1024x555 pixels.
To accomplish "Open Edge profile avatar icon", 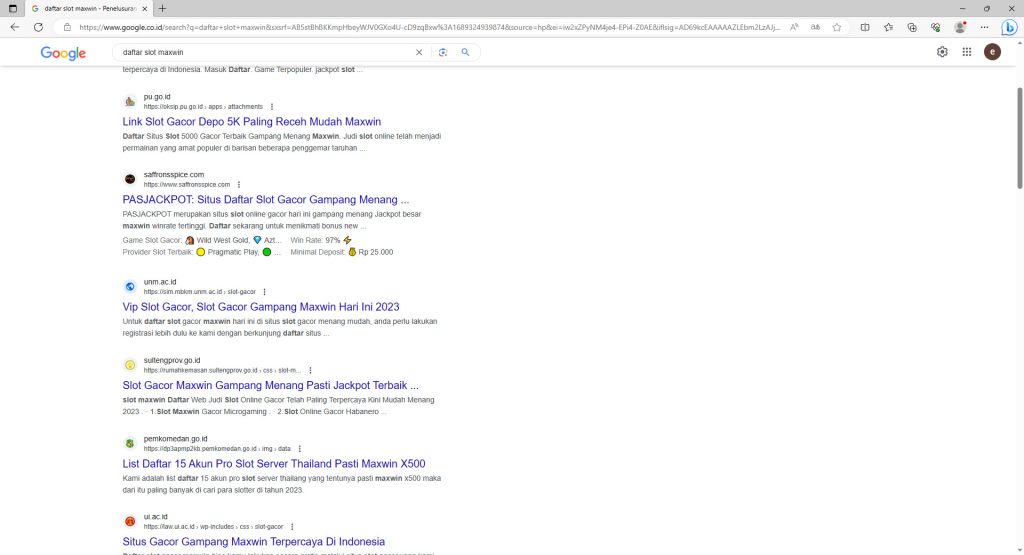I will click(x=960, y=27).
